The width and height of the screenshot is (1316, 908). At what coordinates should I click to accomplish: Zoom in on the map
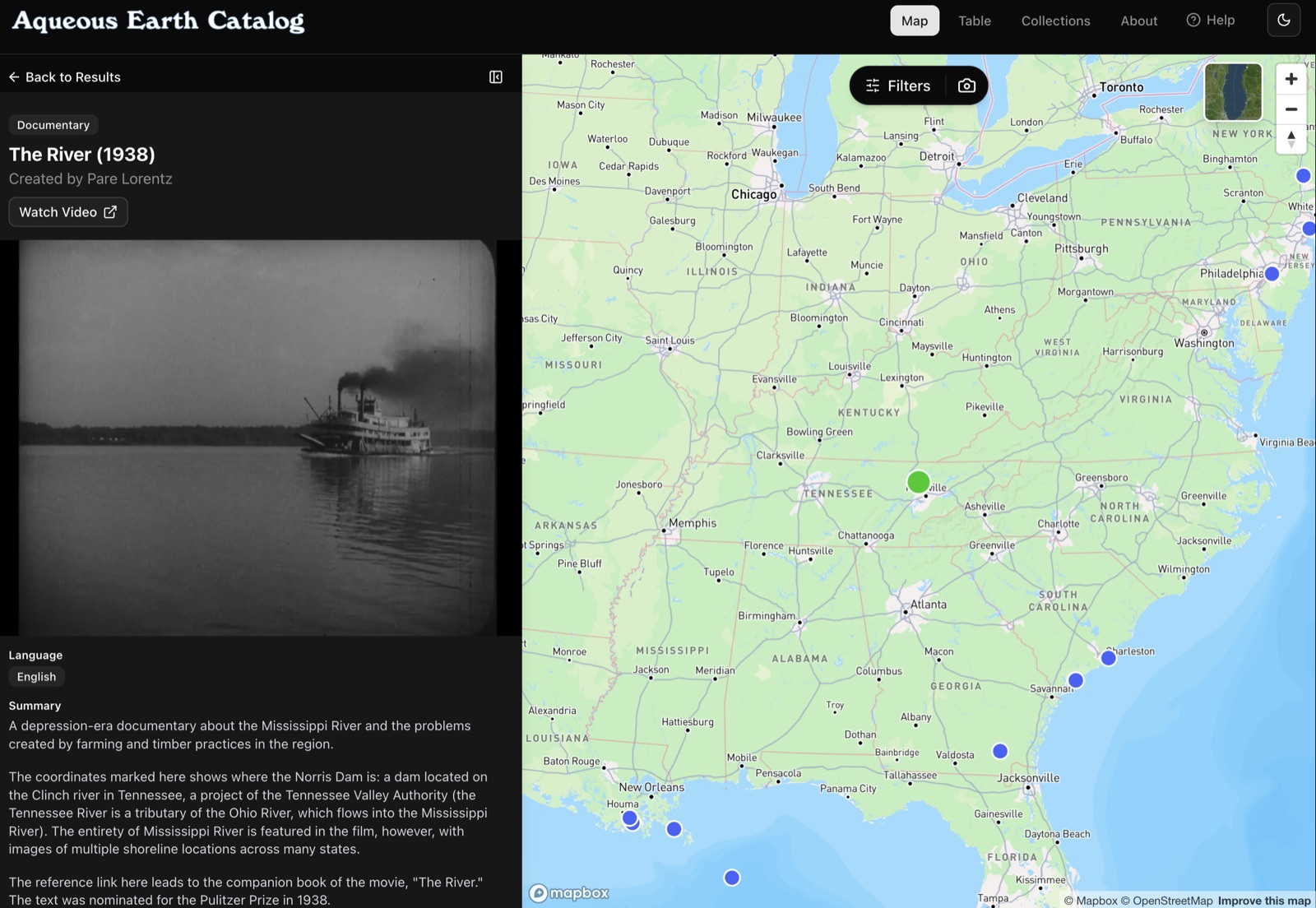(x=1291, y=79)
